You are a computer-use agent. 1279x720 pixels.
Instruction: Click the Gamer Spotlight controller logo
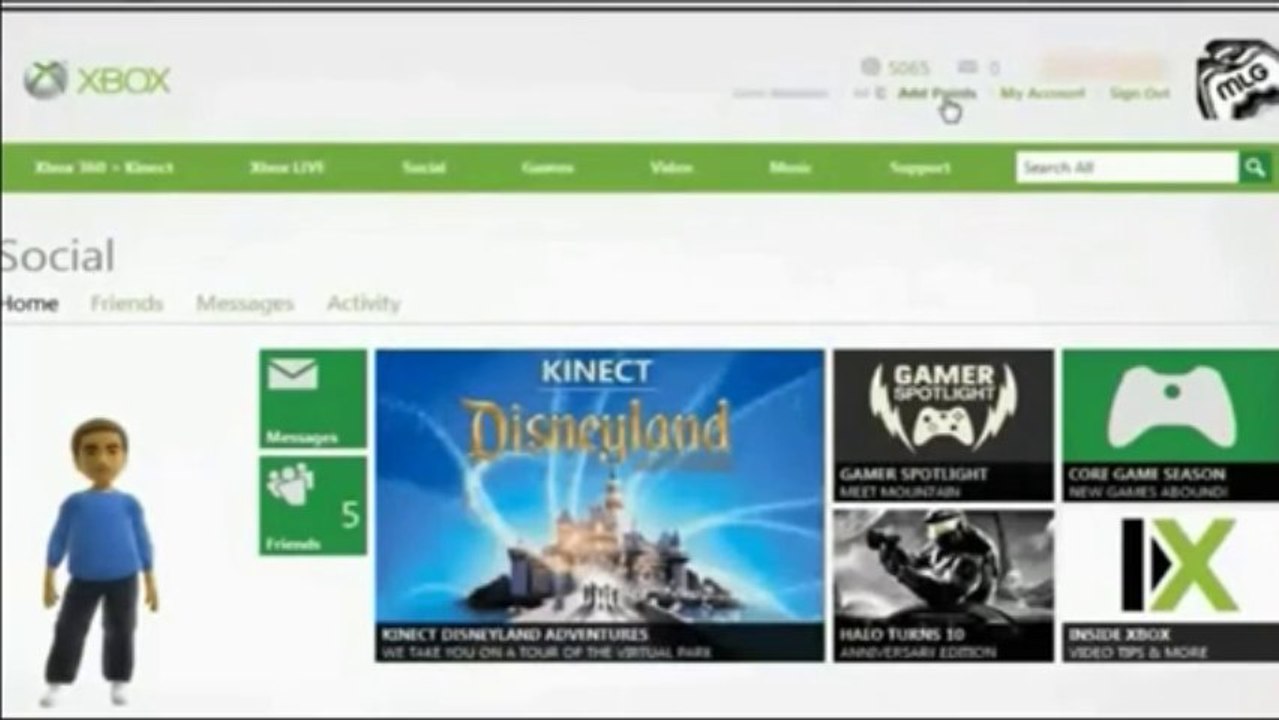click(943, 405)
